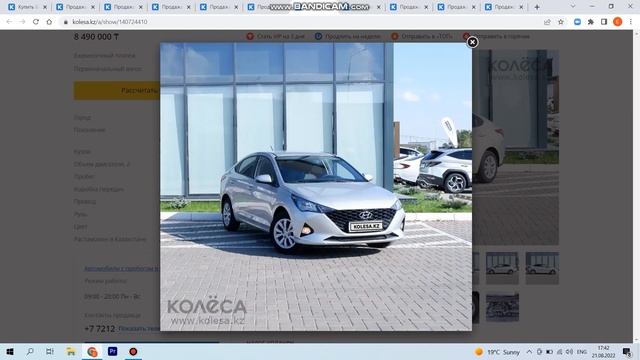Click the main listing photo behind the lightbox

516,147
